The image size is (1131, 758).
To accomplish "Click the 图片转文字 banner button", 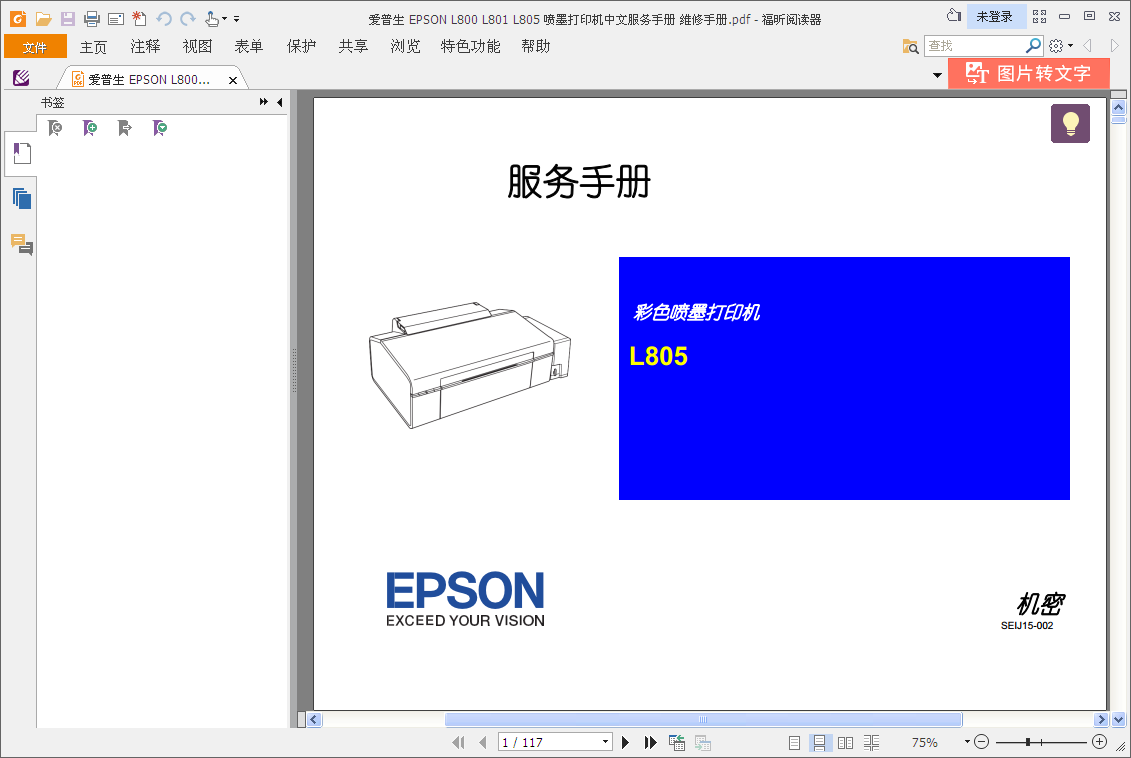I will [1029, 74].
